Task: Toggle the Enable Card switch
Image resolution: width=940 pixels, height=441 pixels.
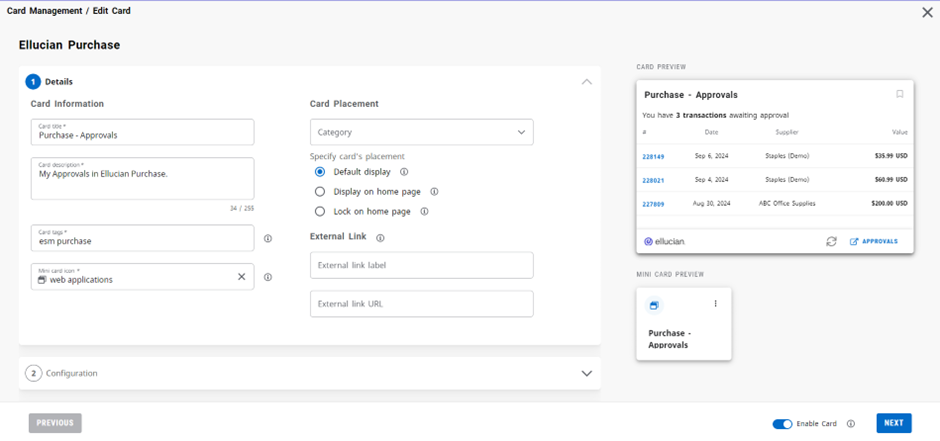Action: pyautogui.click(x=782, y=424)
